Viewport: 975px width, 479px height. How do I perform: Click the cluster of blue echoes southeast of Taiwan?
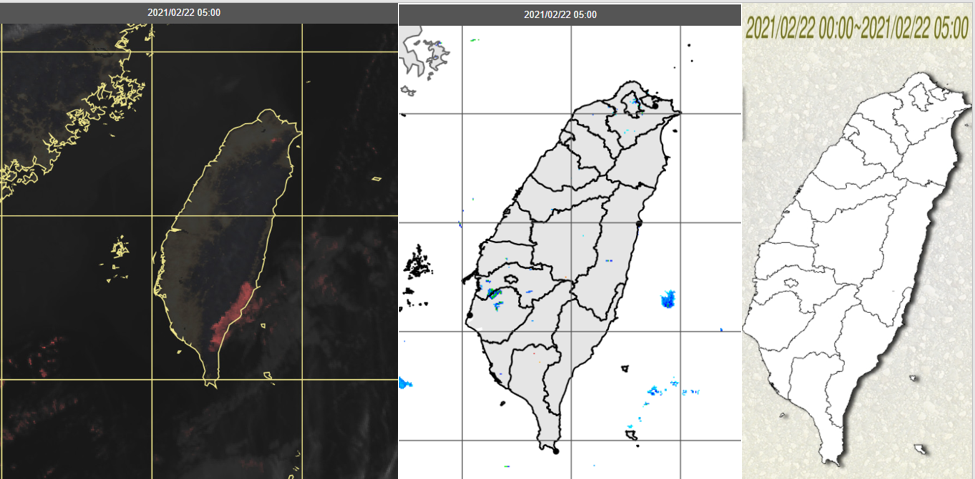tap(670, 390)
